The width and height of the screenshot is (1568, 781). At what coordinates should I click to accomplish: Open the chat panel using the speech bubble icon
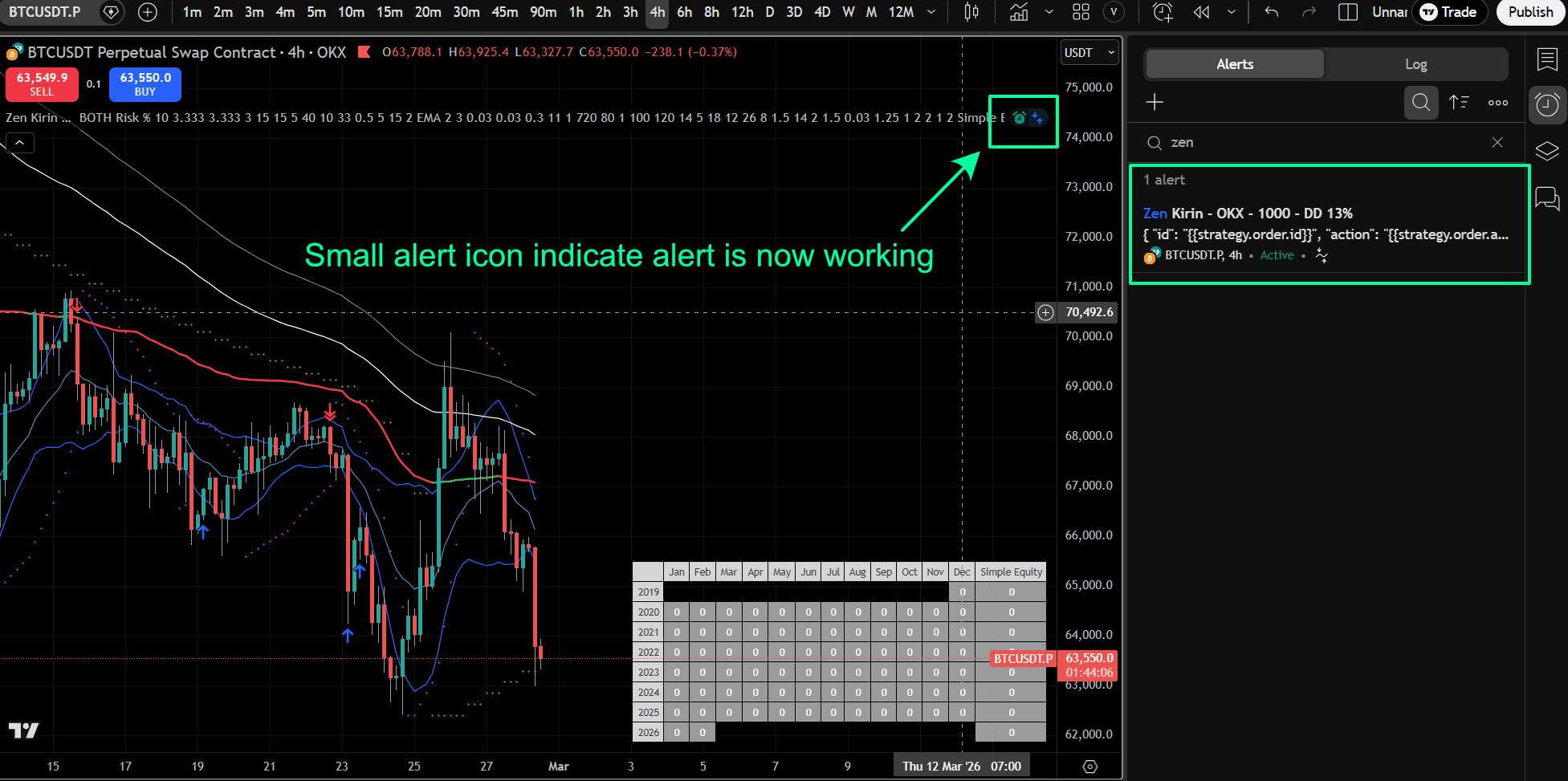click(x=1548, y=198)
